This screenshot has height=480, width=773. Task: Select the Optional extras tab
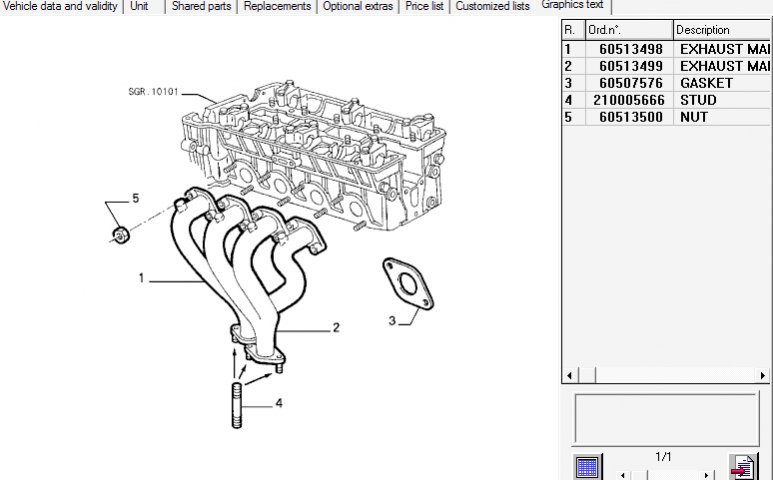pyautogui.click(x=358, y=6)
